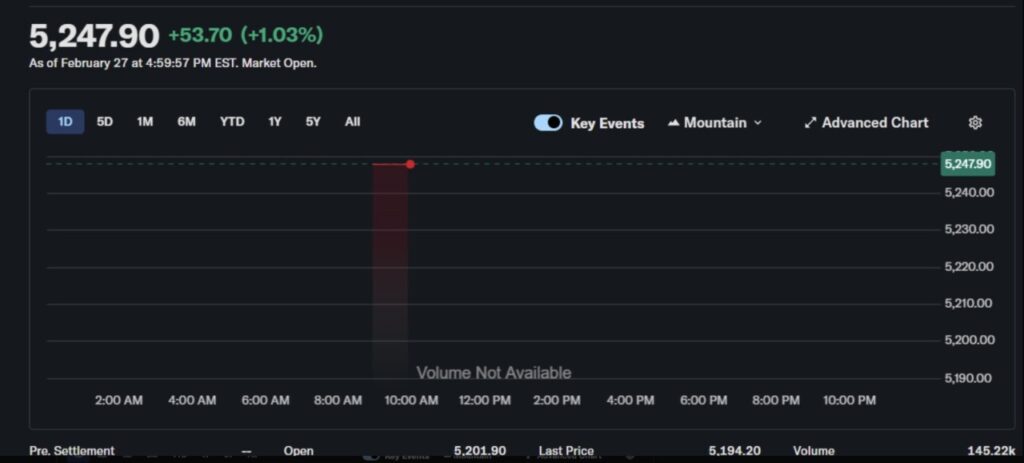
Task: Expand the Mountain chart type dropdown
Action: 757,123
